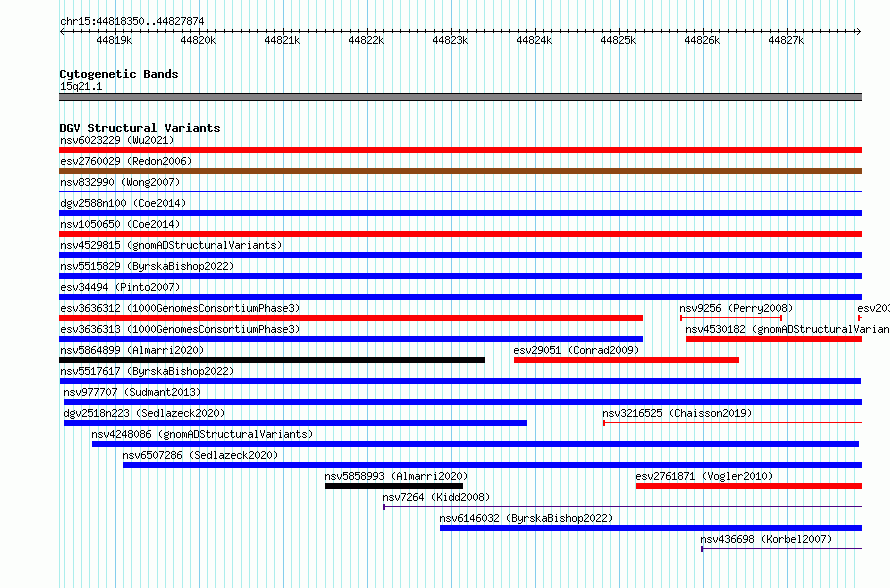Open nsv5517617 (ByrskaBishop2022) variant
The height and width of the screenshot is (588, 890).
coord(147,371)
